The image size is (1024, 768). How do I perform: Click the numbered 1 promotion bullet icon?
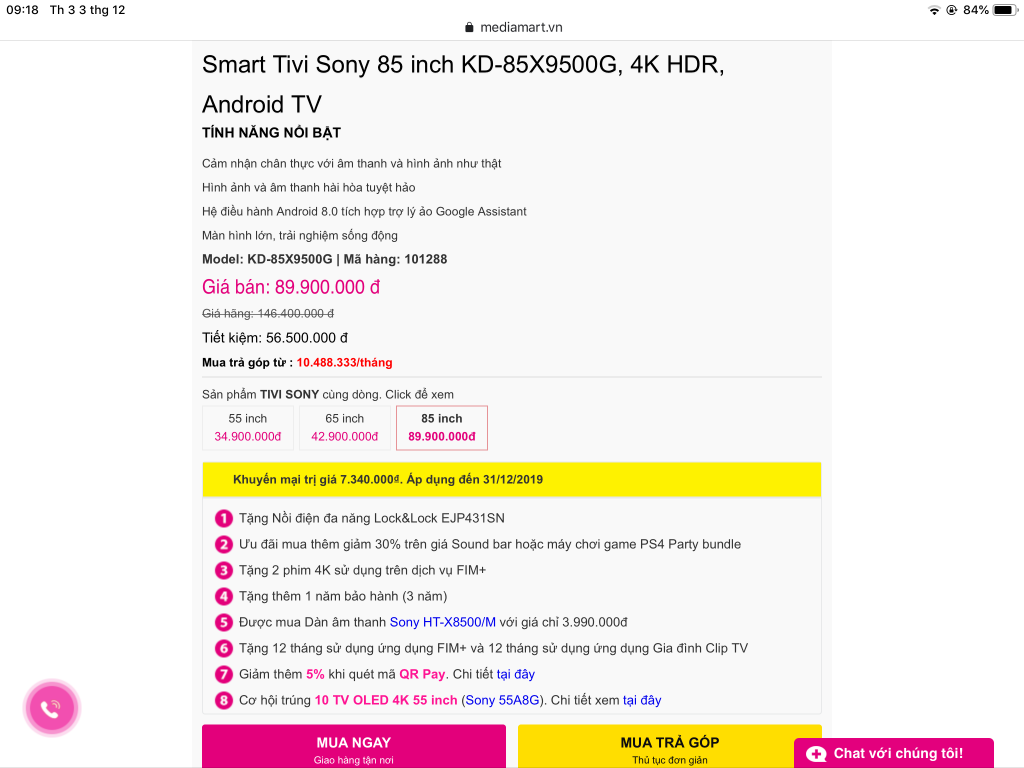coord(223,519)
